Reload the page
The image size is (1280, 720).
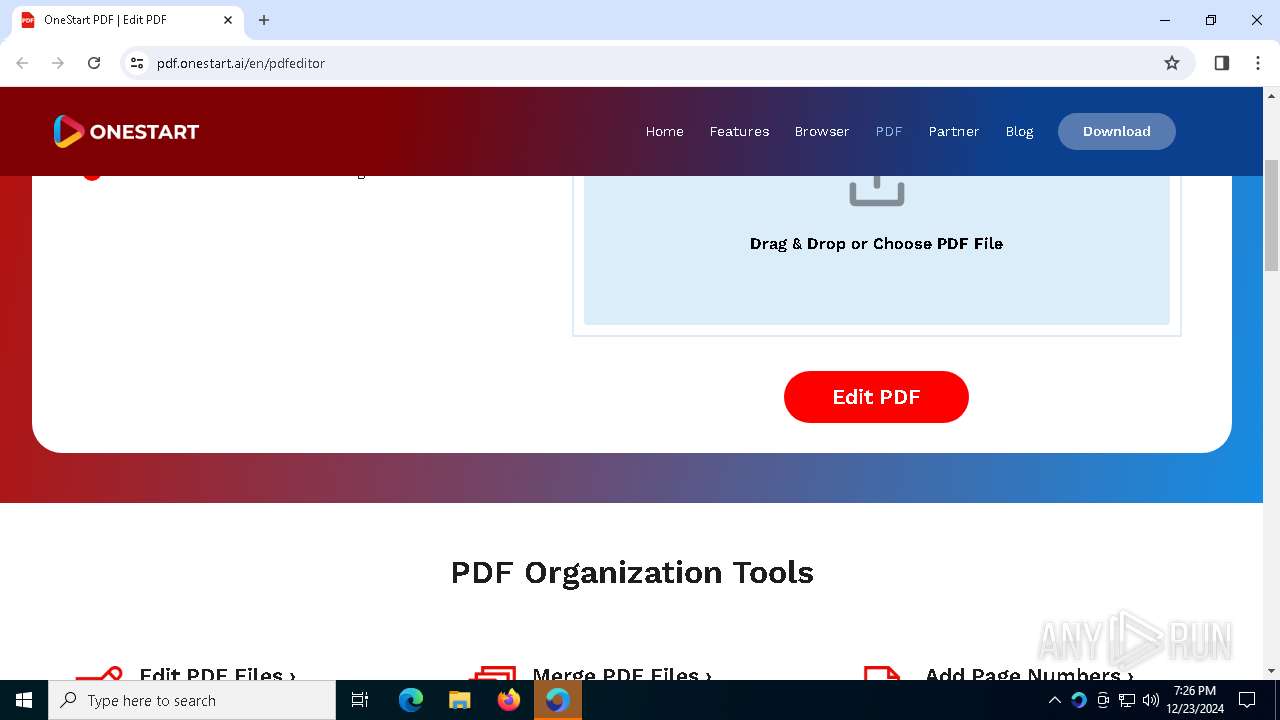tap(94, 63)
